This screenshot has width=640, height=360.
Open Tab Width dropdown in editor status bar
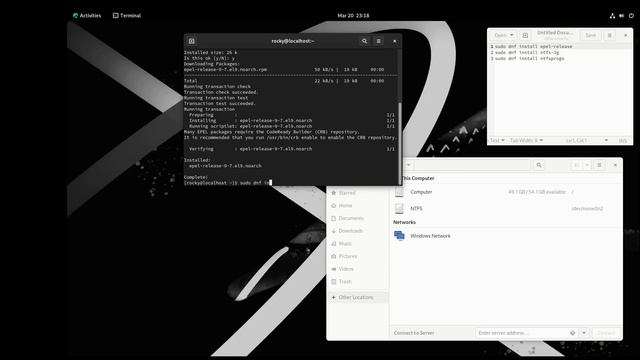527,140
